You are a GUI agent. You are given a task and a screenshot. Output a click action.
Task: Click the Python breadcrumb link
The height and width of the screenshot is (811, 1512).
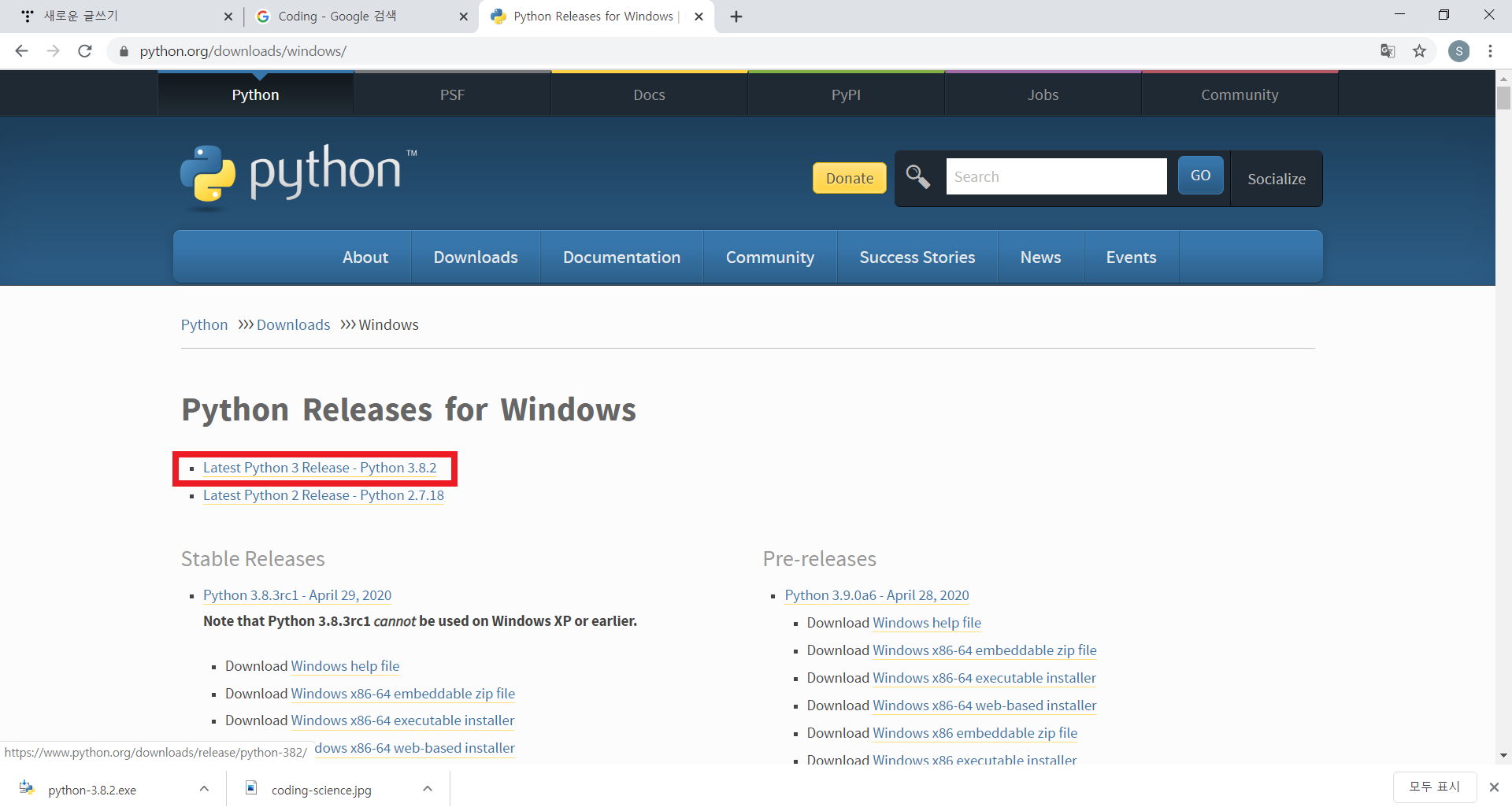click(x=204, y=324)
